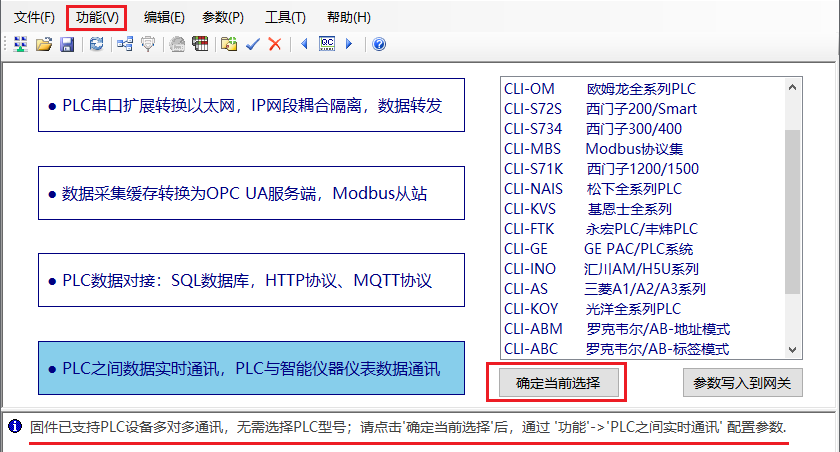Select CLI-OM 欧姆龙全系列PLC row
840x452 pixels.
643,89
